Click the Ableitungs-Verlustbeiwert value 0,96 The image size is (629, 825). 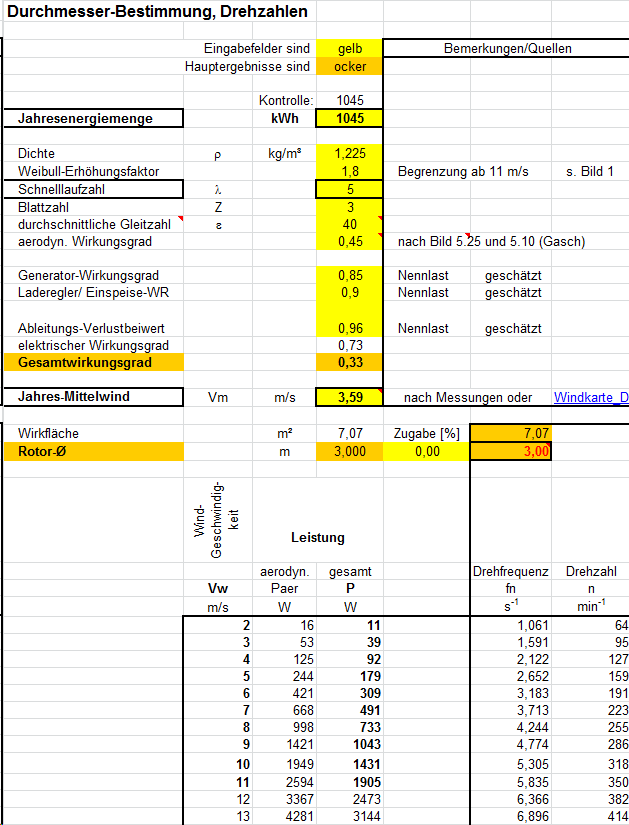[x=350, y=328]
